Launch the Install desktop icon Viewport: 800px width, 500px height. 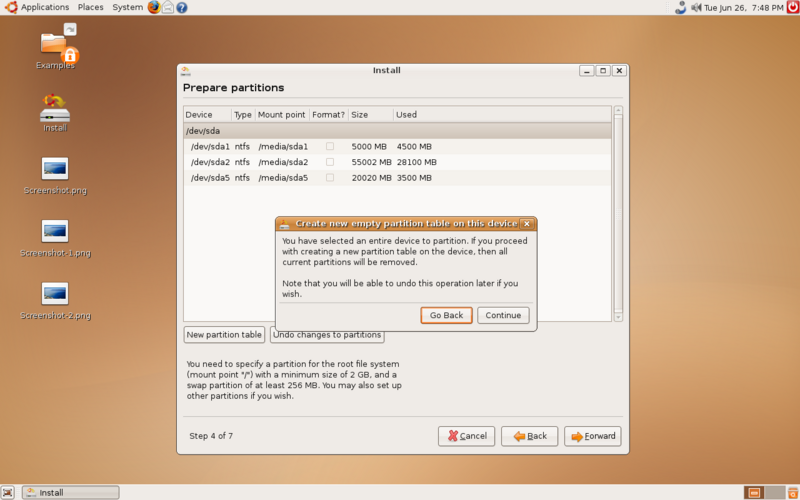pyautogui.click(x=55, y=113)
